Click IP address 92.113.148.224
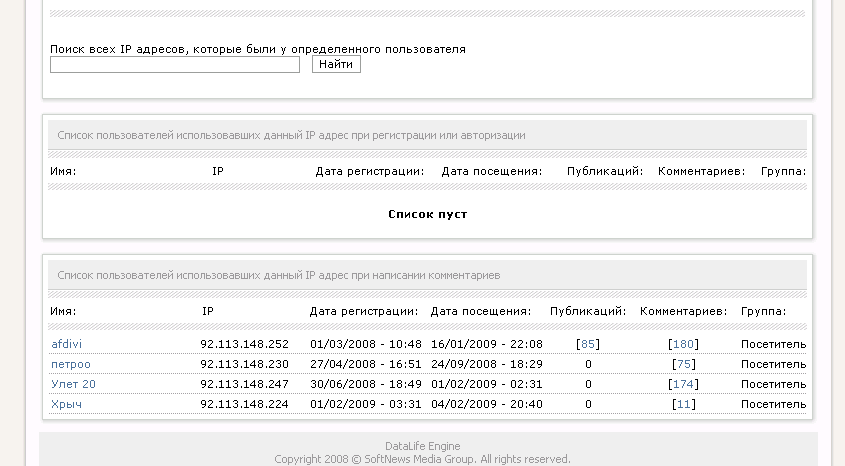845x466 pixels. point(244,404)
